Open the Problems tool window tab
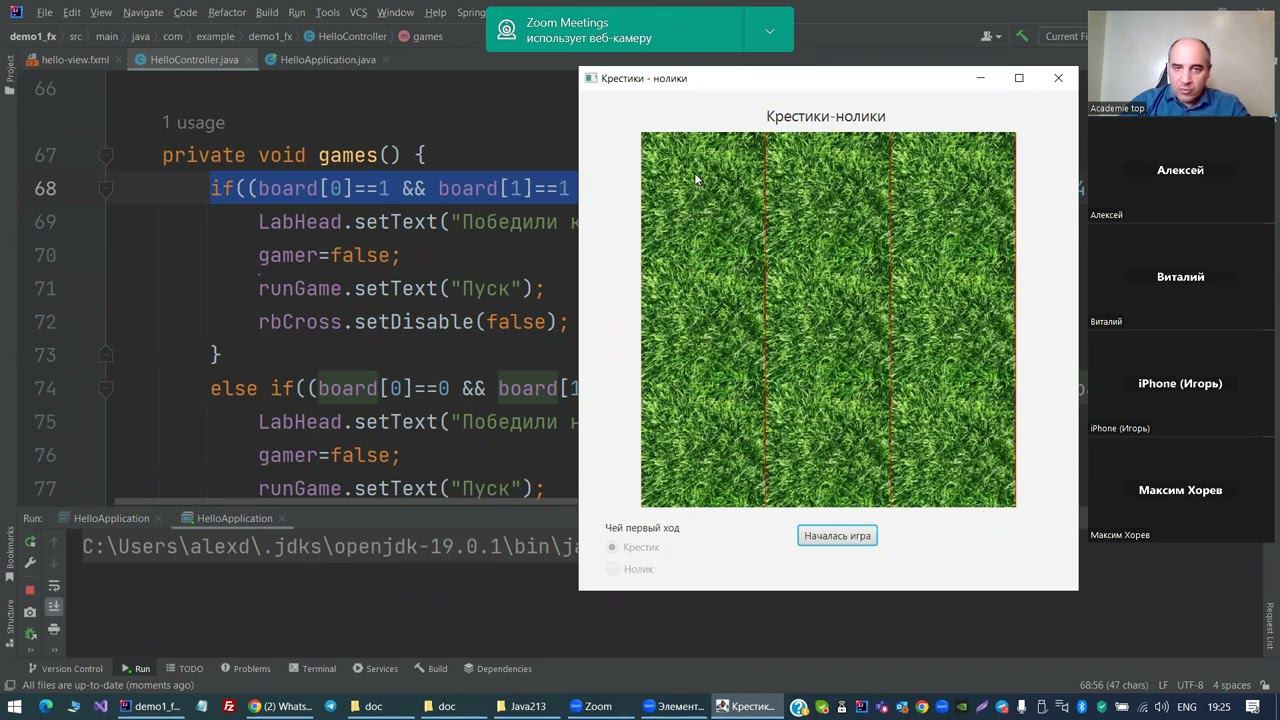The height and width of the screenshot is (720, 1280). point(246,668)
